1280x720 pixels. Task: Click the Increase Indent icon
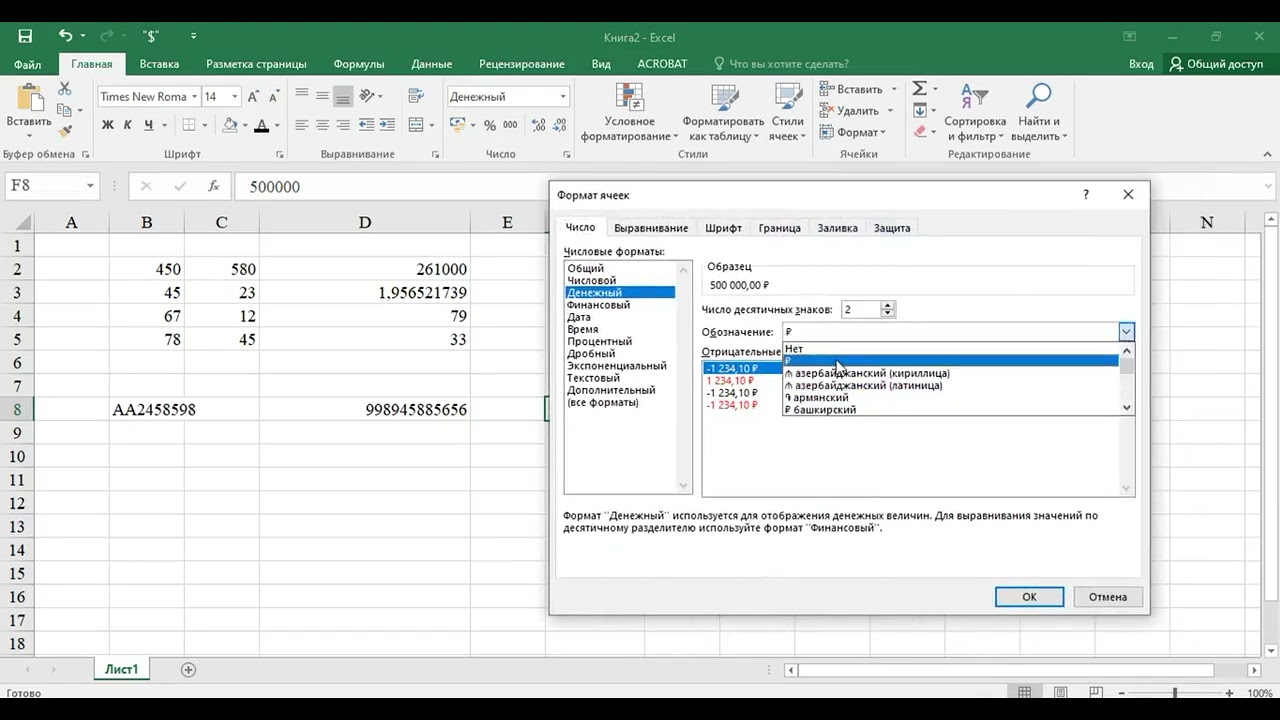coord(389,125)
